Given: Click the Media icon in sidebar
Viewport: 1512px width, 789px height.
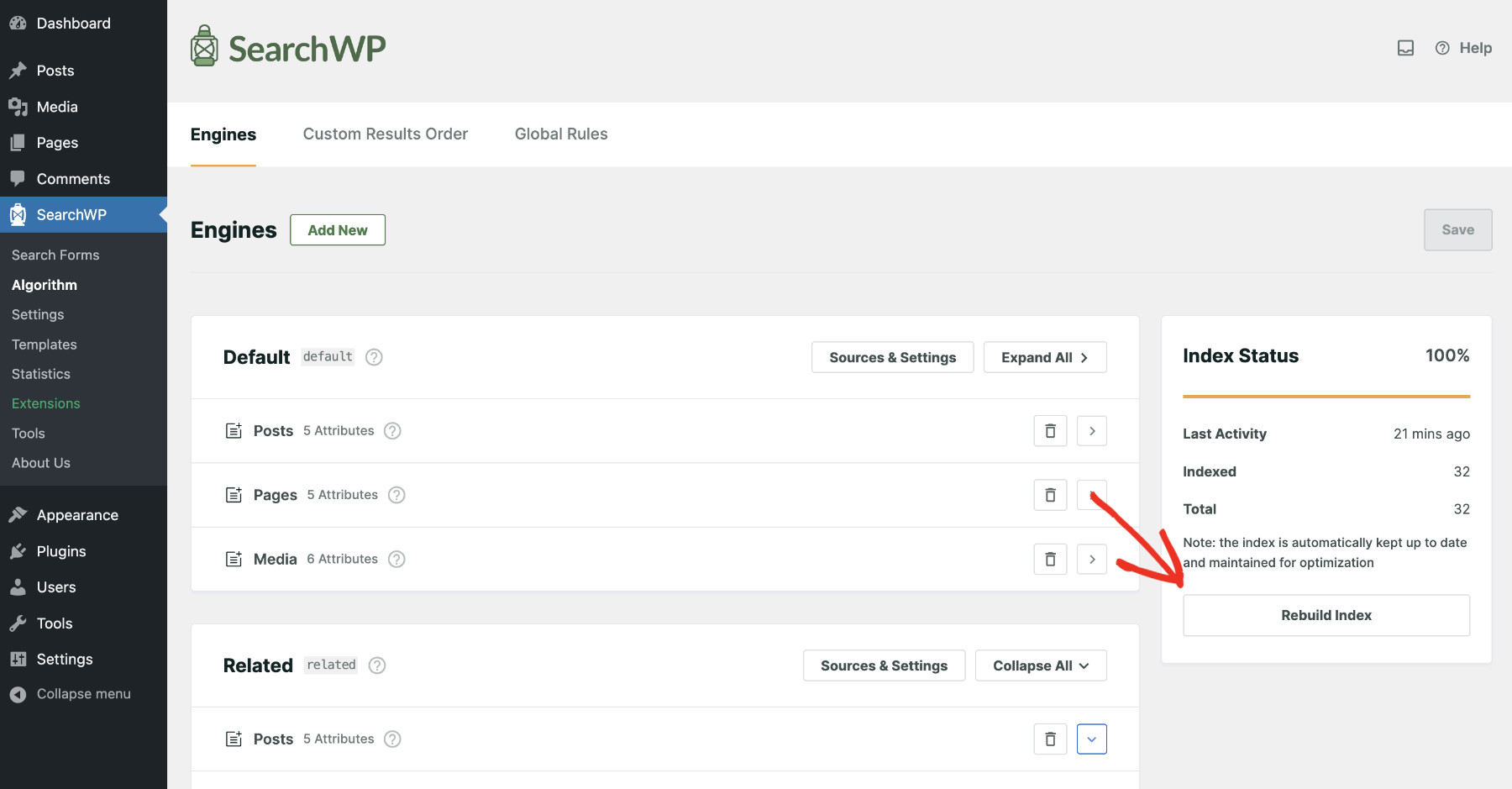Looking at the screenshot, I should pyautogui.click(x=18, y=107).
